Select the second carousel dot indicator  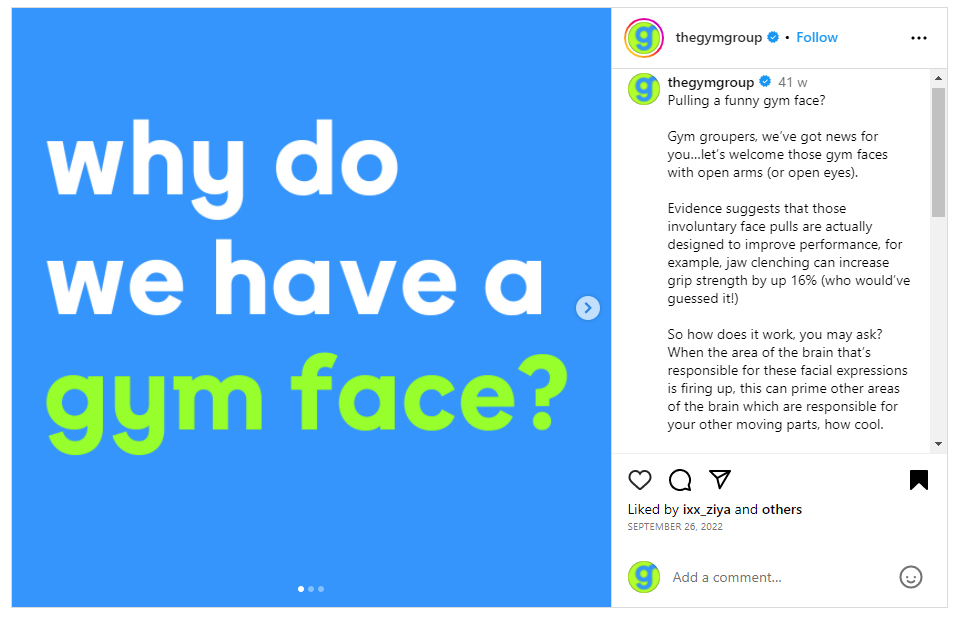311,589
